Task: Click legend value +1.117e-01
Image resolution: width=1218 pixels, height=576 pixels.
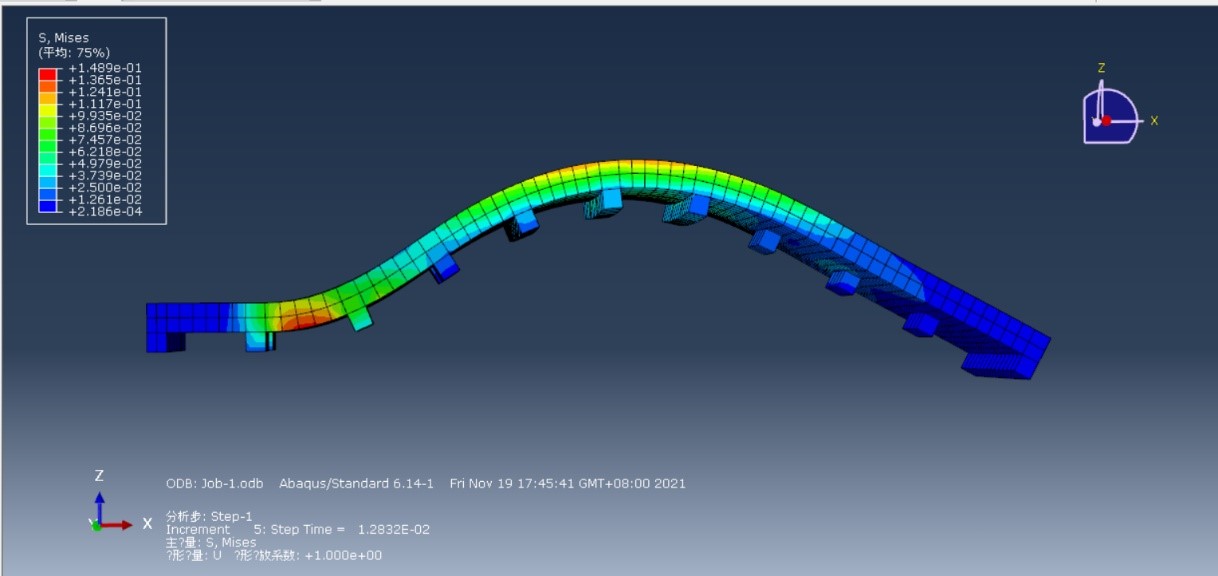Action: pyautogui.click(x=104, y=104)
